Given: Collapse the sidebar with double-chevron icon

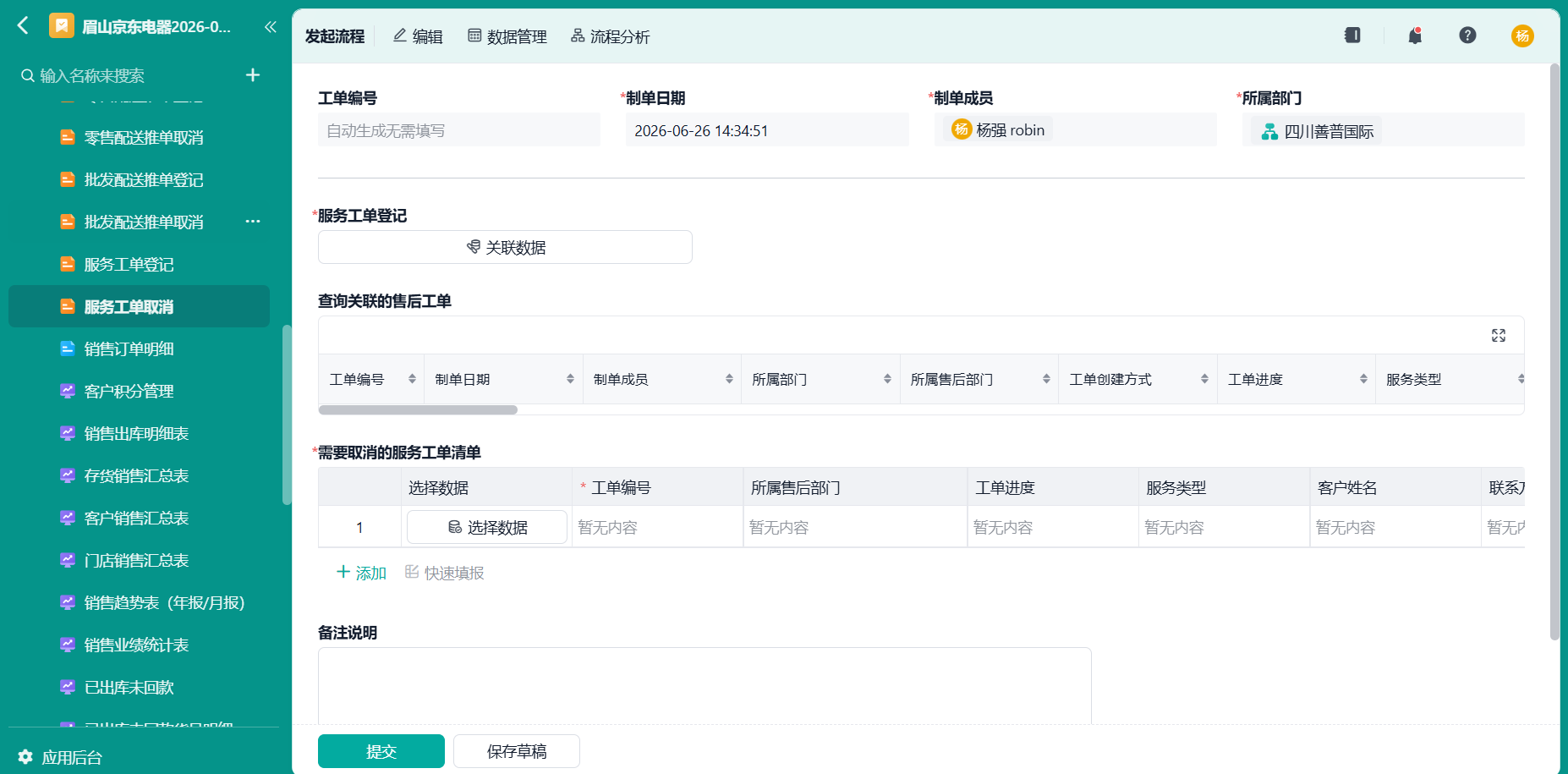Looking at the screenshot, I should (271, 27).
